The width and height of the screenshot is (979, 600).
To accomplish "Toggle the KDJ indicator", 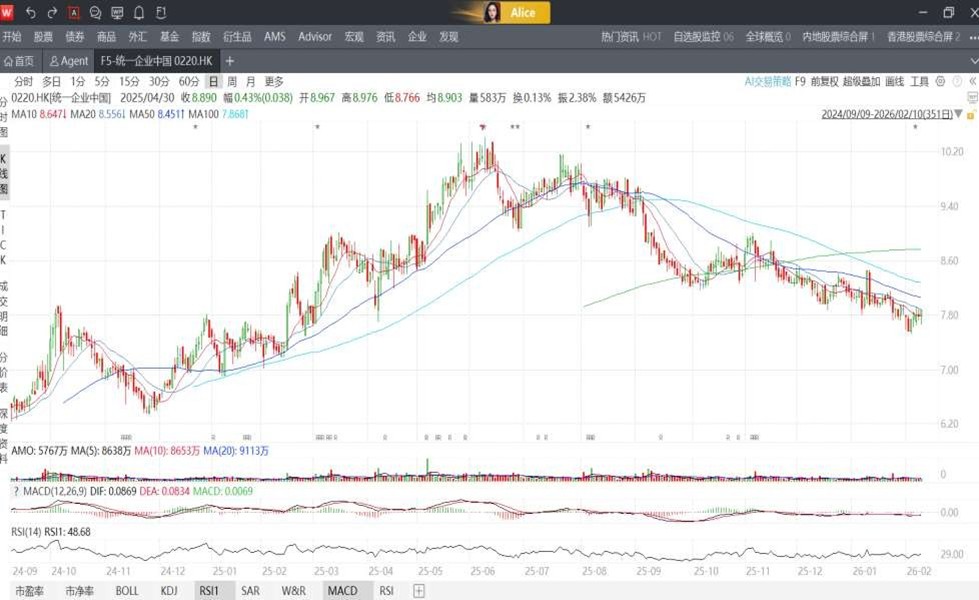I will coord(169,591).
